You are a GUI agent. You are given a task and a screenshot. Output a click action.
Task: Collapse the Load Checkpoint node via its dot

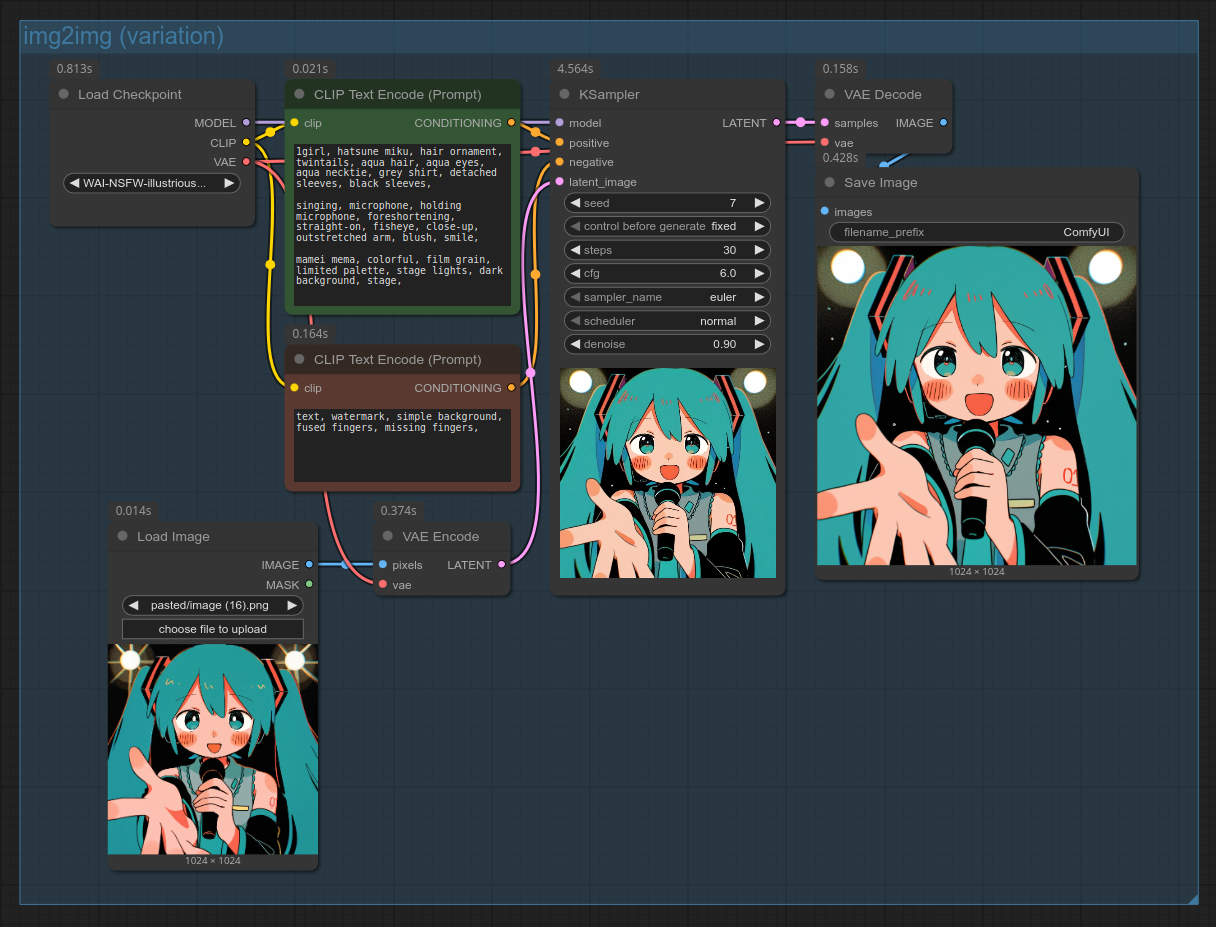click(64, 95)
